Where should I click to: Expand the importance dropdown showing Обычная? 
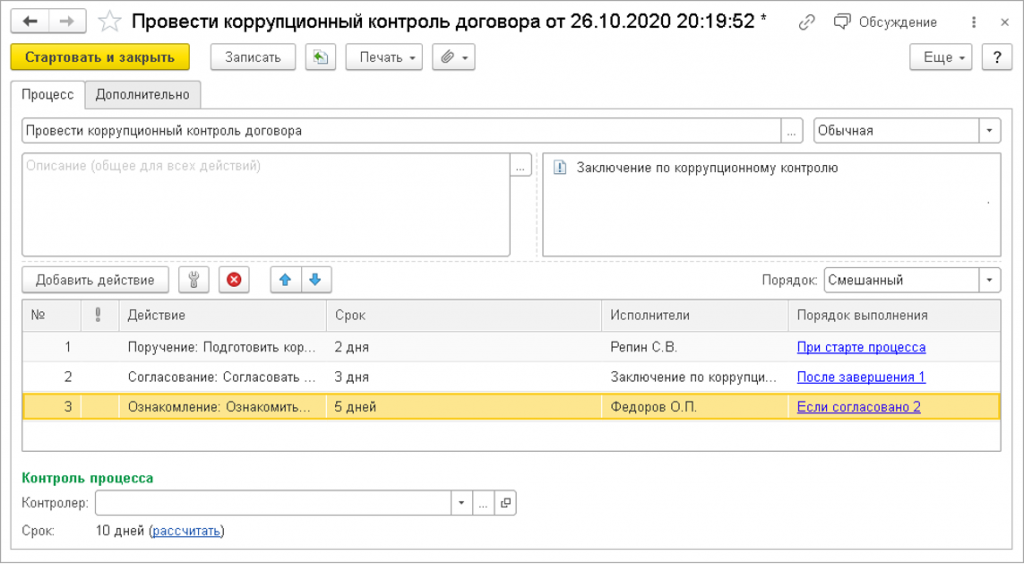990,131
